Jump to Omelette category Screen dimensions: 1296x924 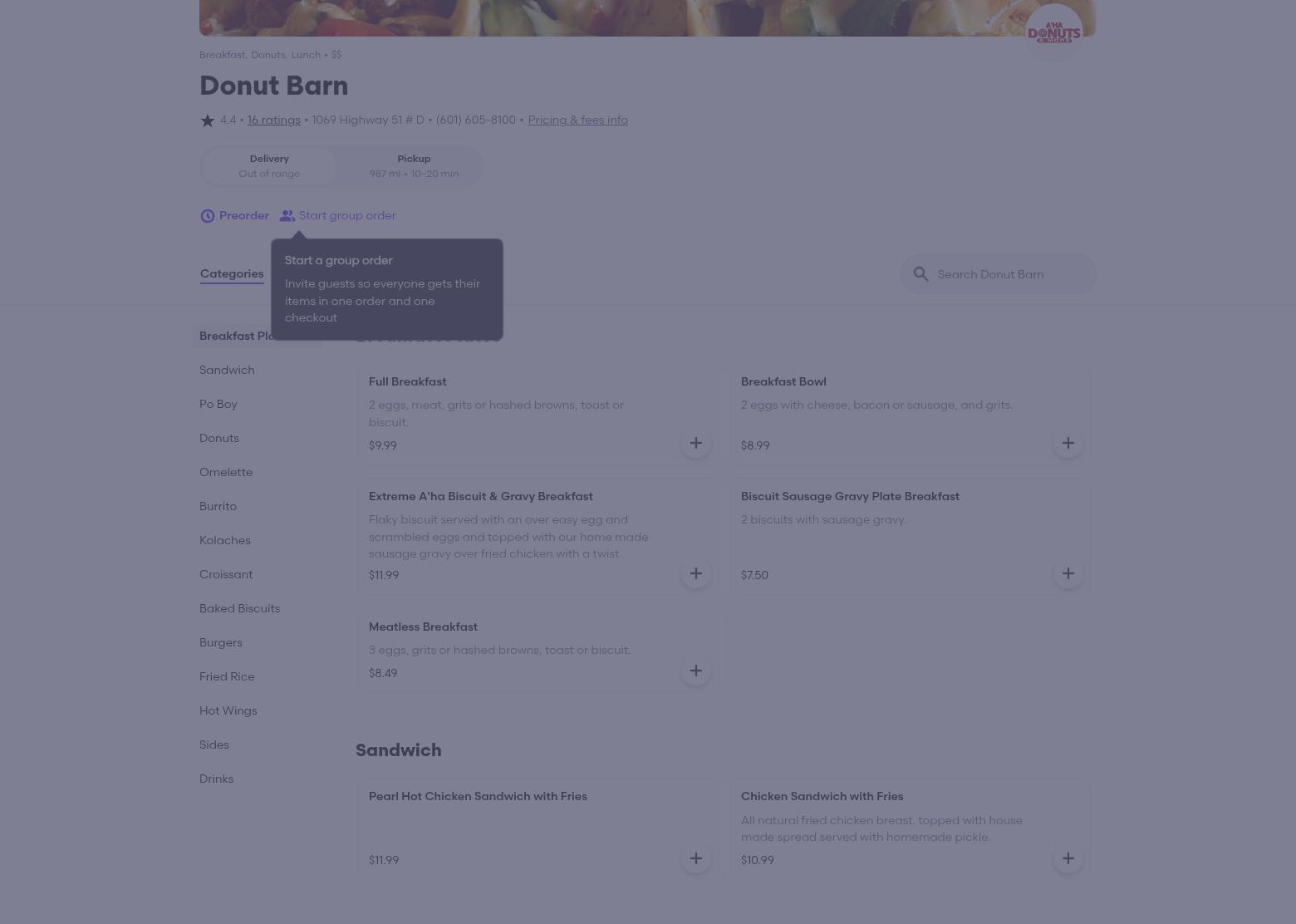[x=226, y=472]
